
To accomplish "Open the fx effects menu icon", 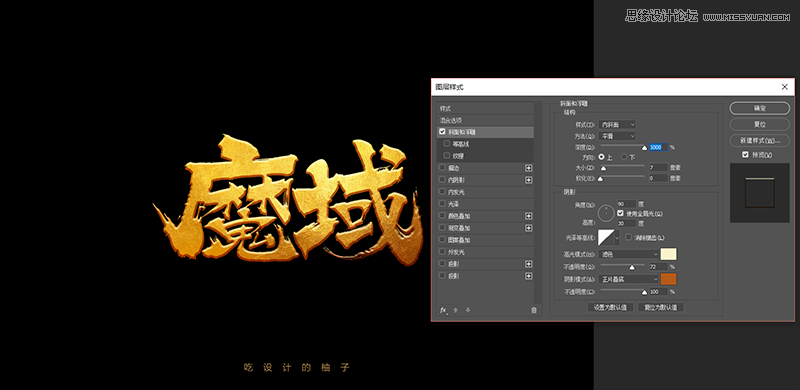I will [443, 310].
